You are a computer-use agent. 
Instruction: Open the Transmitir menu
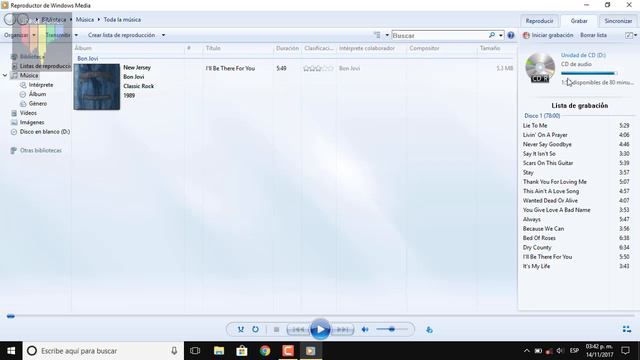(x=61, y=36)
